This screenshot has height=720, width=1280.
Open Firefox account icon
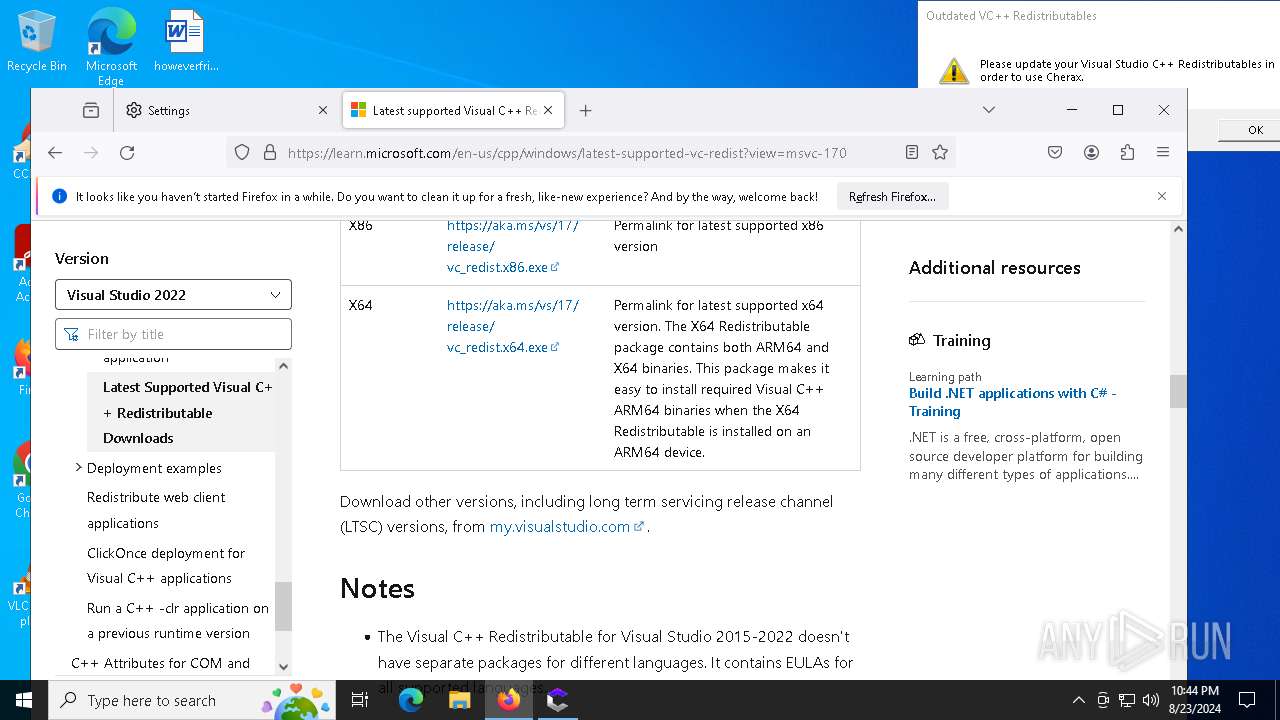tap(1091, 152)
